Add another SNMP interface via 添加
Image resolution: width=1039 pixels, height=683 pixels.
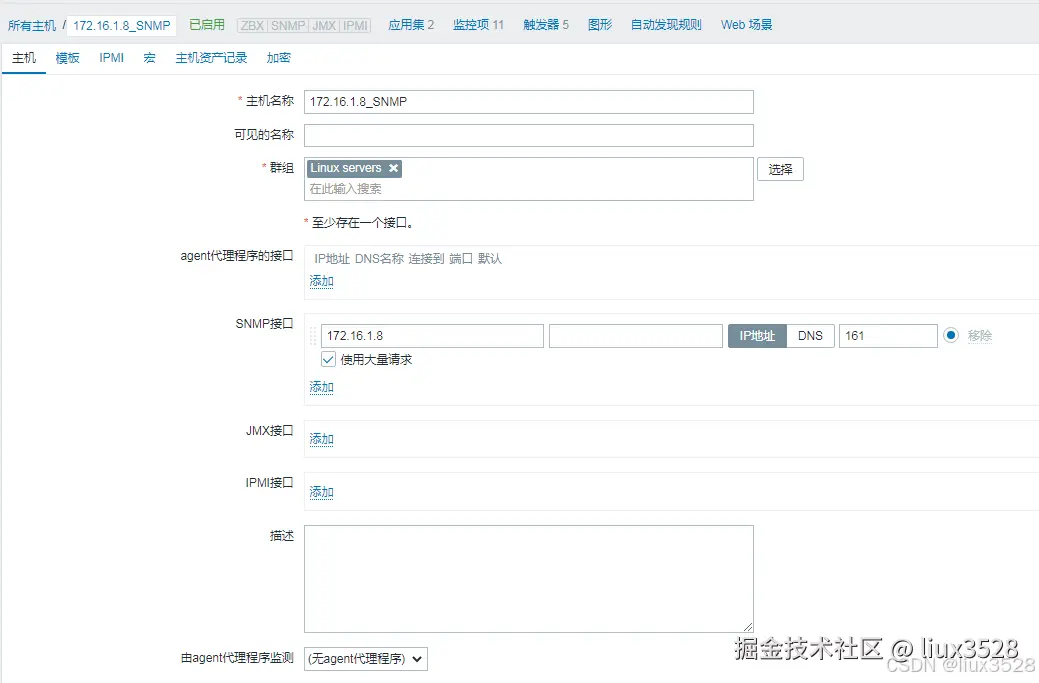click(x=321, y=387)
